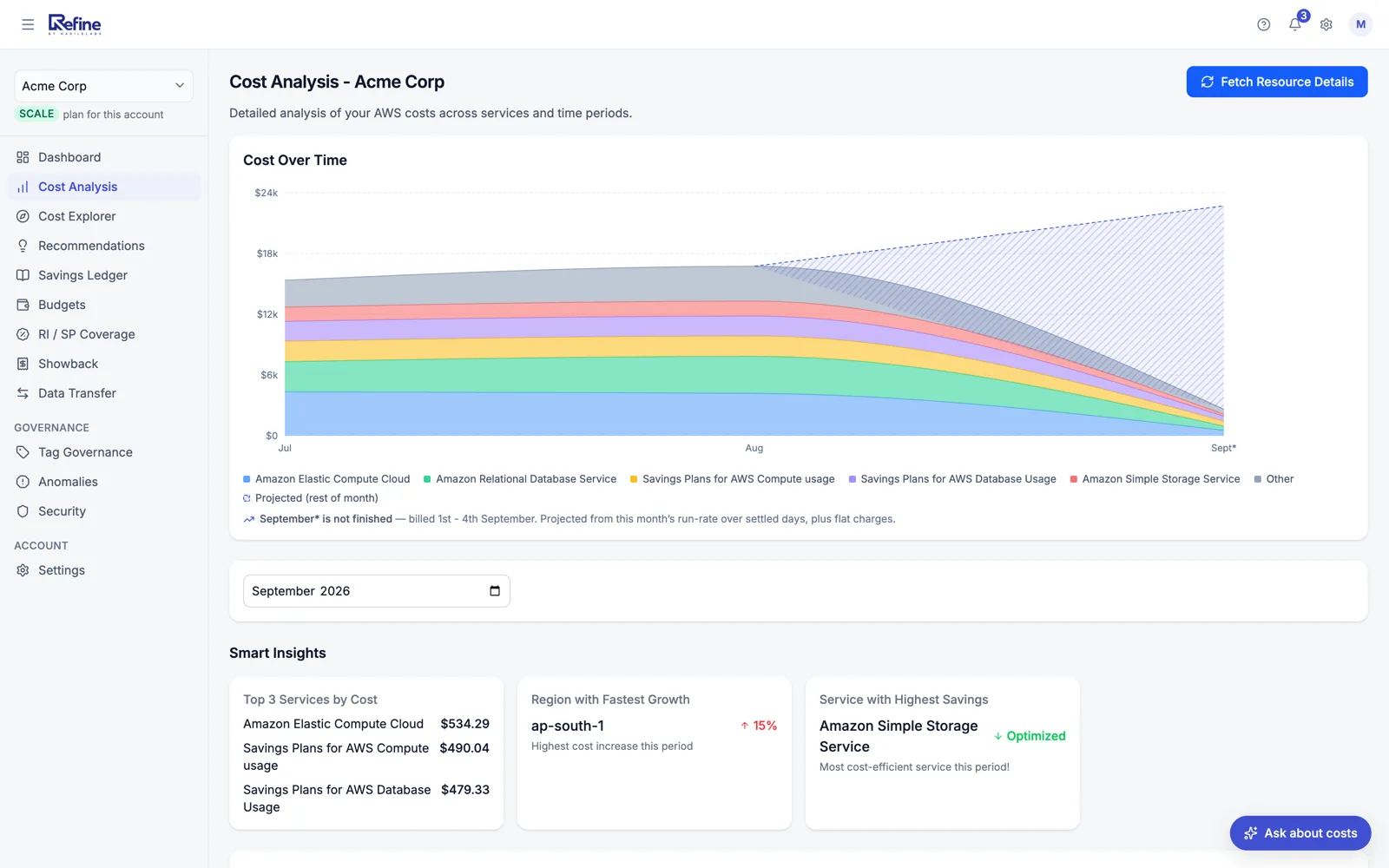Viewport: 1389px width, 868px height.
Task: Toggle Amazon Relational Database Service legend entry
Action: pos(520,479)
